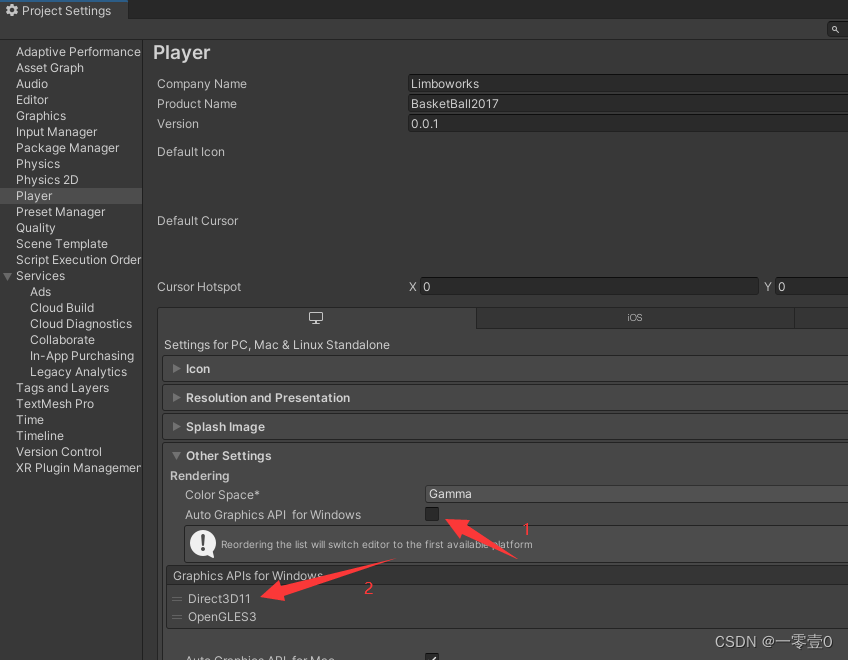The width and height of the screenshot is (848, 660).
Task: Click the Standalone platform monitor icon
Action: click(316, 316)
